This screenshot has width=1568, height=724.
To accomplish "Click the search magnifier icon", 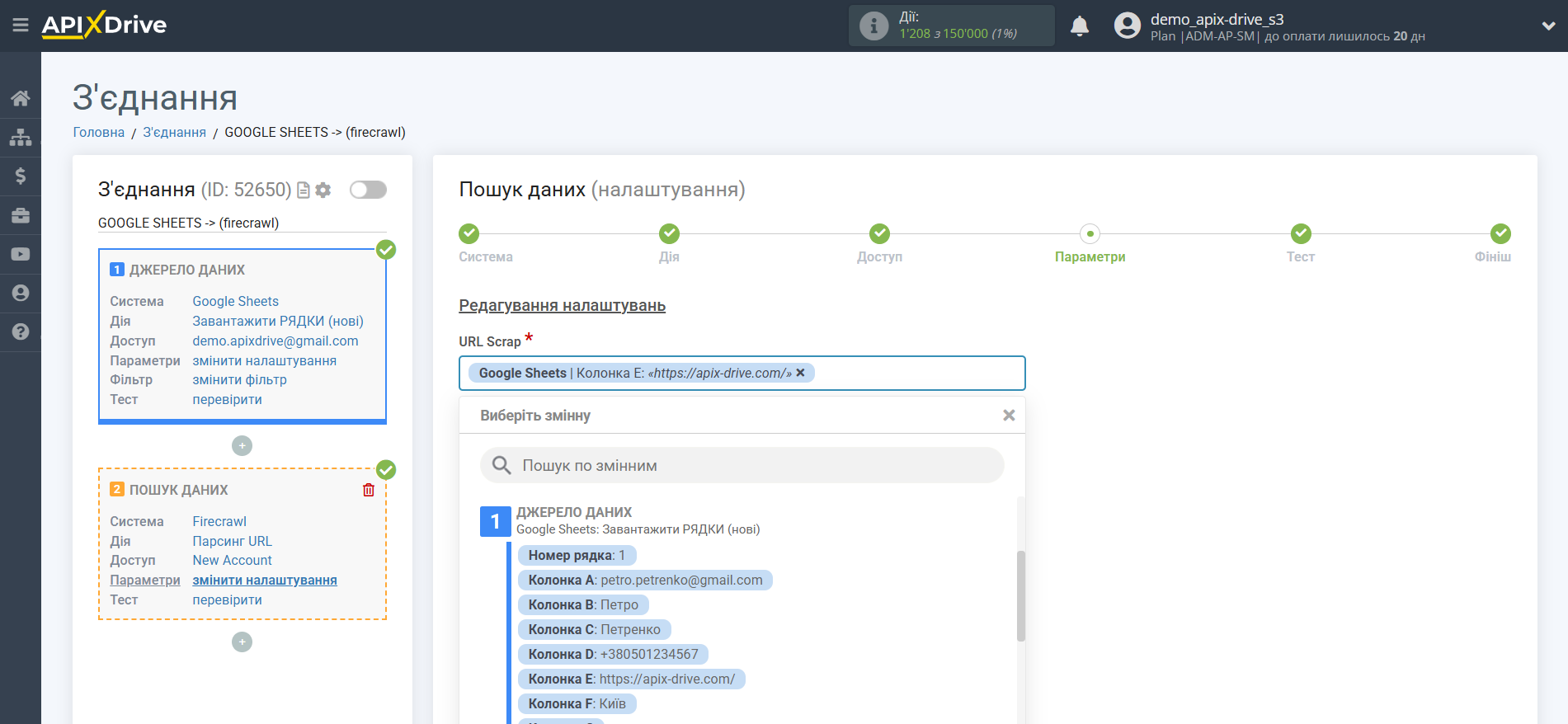I will point(501,465).
